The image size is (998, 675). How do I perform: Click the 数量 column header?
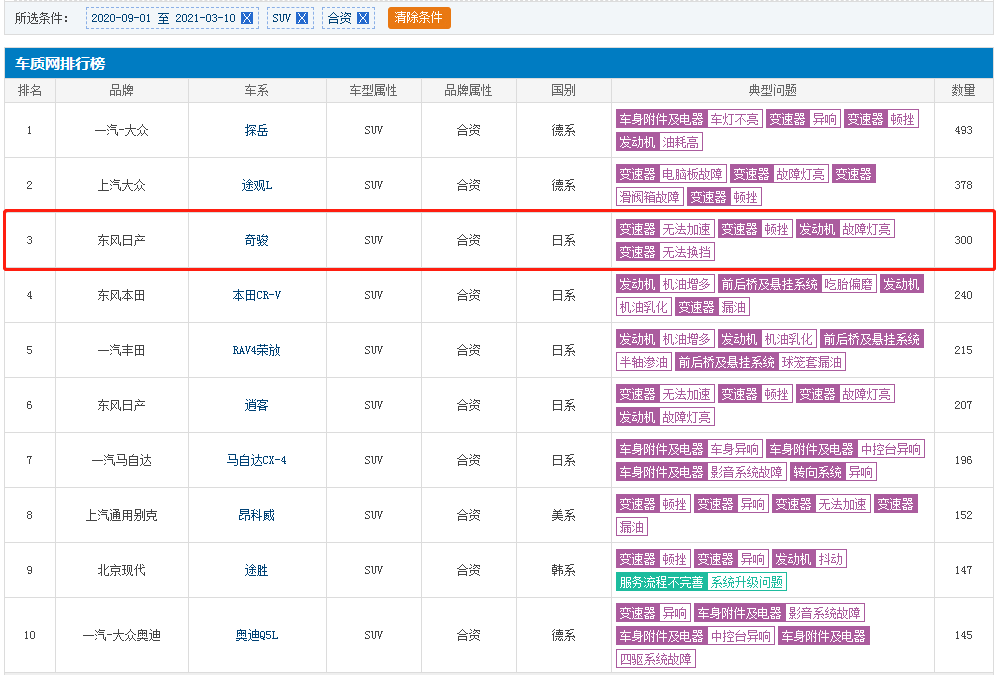(x=963, y=90)
